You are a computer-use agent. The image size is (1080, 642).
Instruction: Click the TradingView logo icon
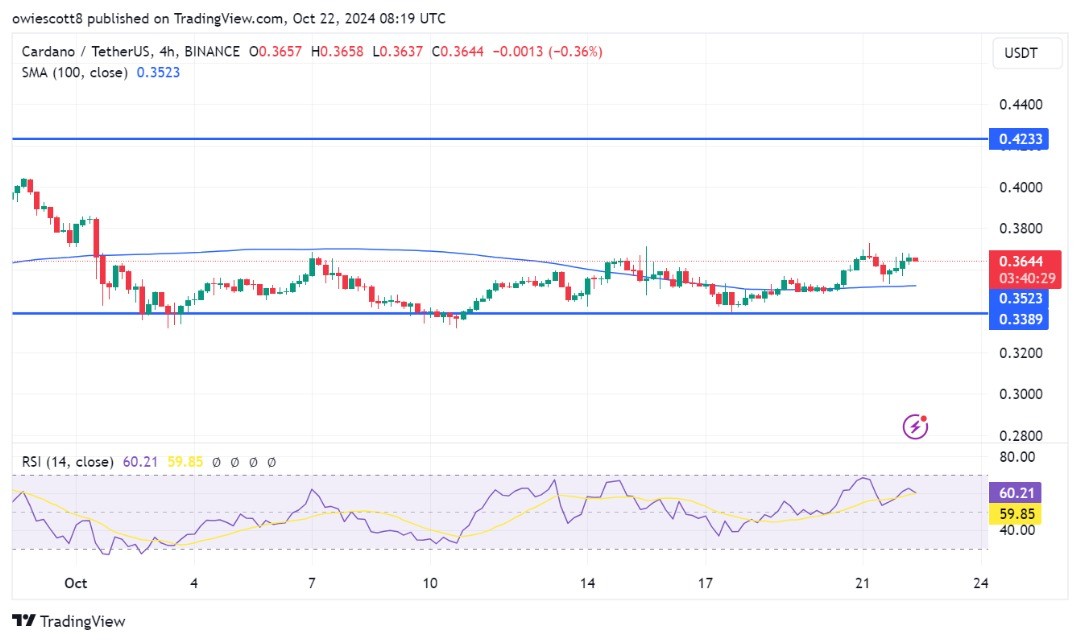click(x=24, y=621)
